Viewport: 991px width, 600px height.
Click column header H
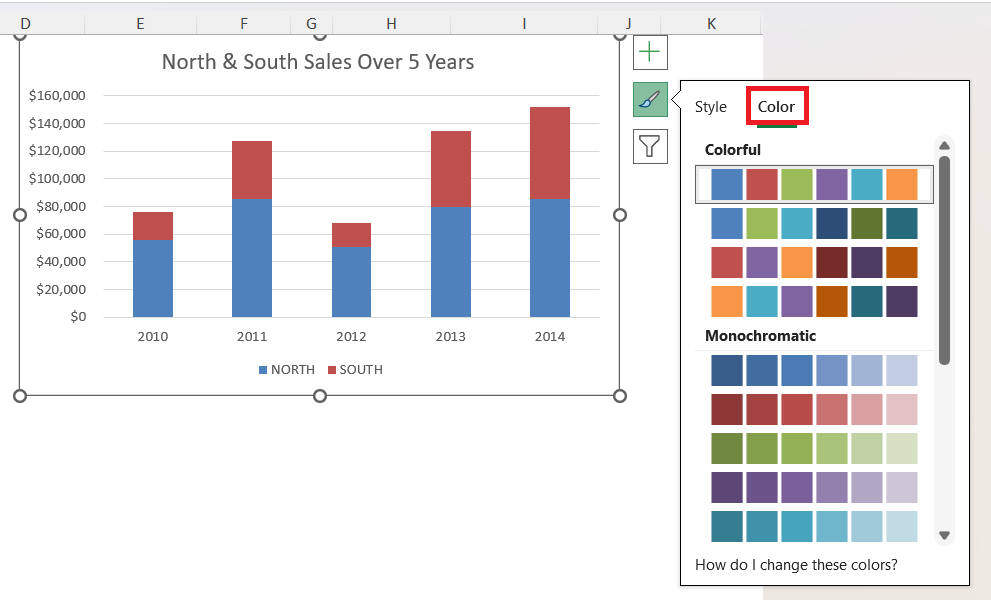coord(391,23)
